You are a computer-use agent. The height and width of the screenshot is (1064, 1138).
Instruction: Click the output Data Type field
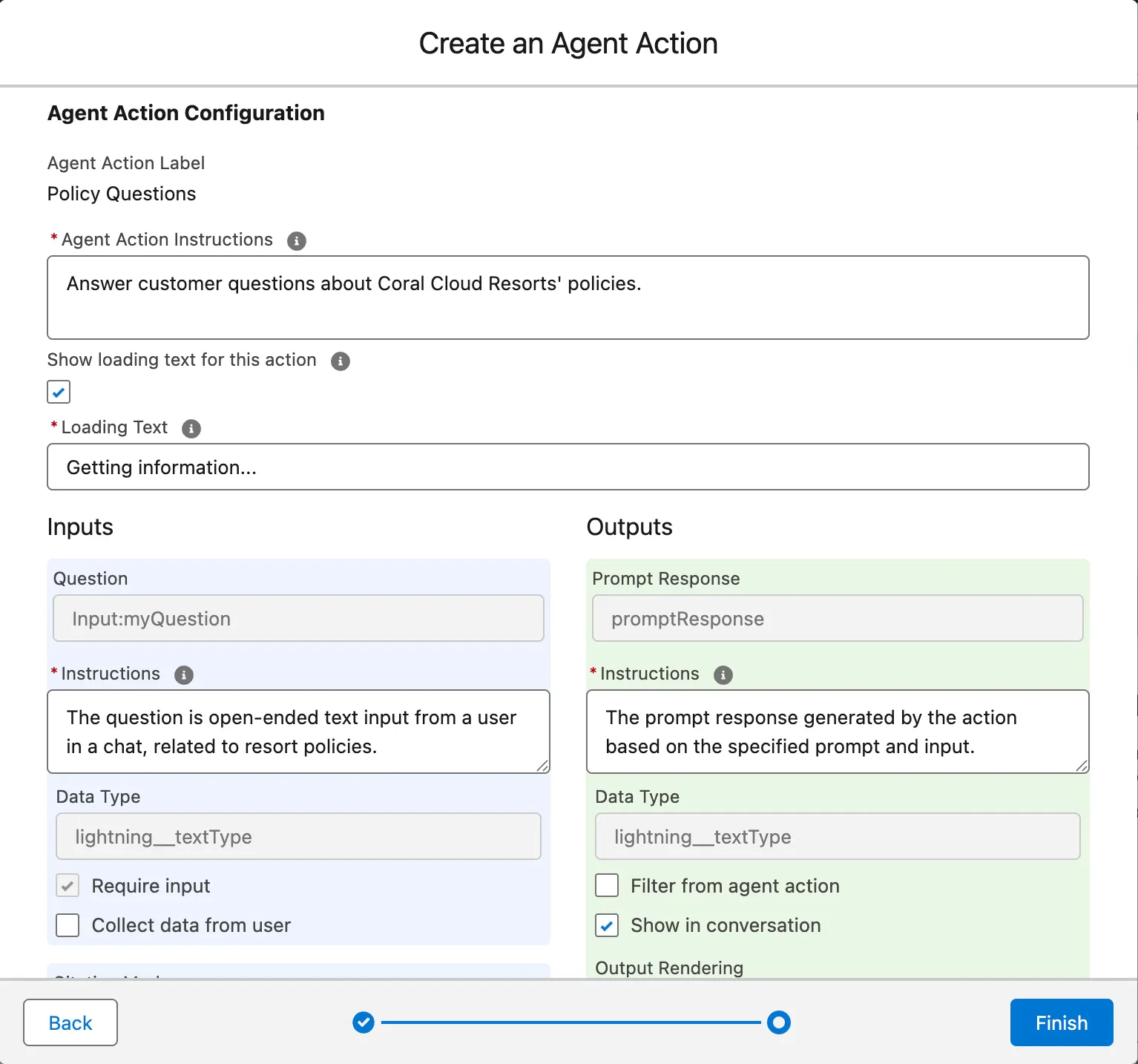(837, 837)
